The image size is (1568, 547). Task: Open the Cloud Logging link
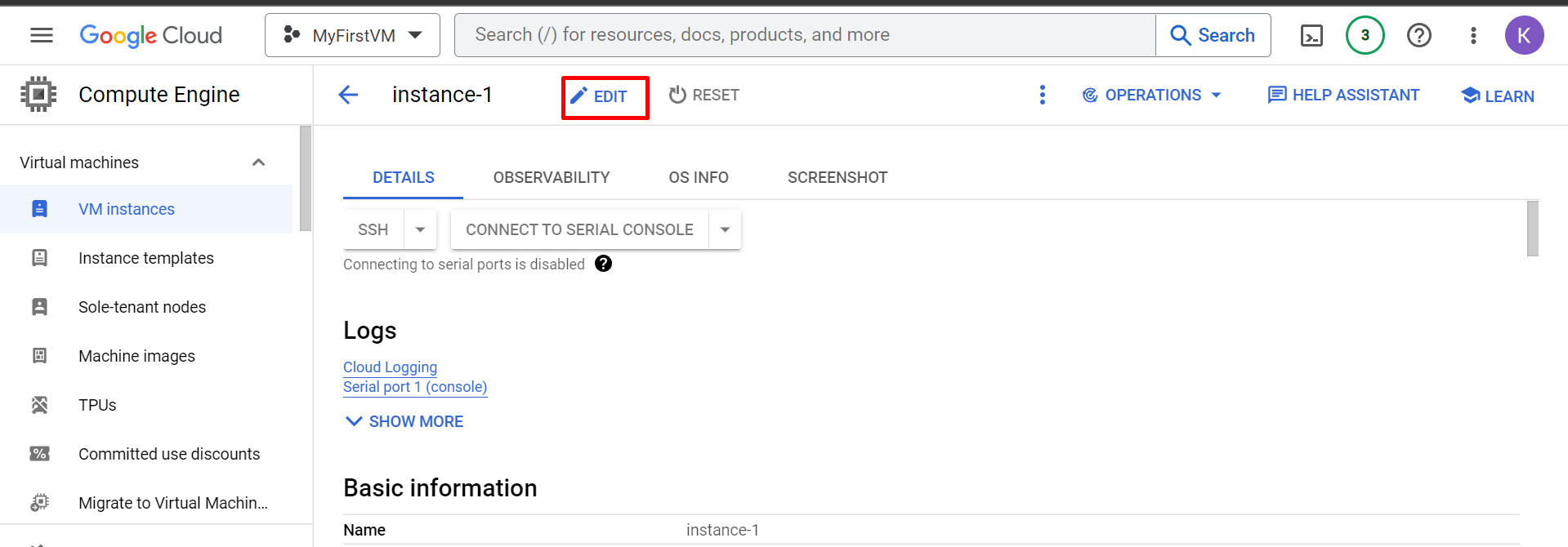pos(390,367)
